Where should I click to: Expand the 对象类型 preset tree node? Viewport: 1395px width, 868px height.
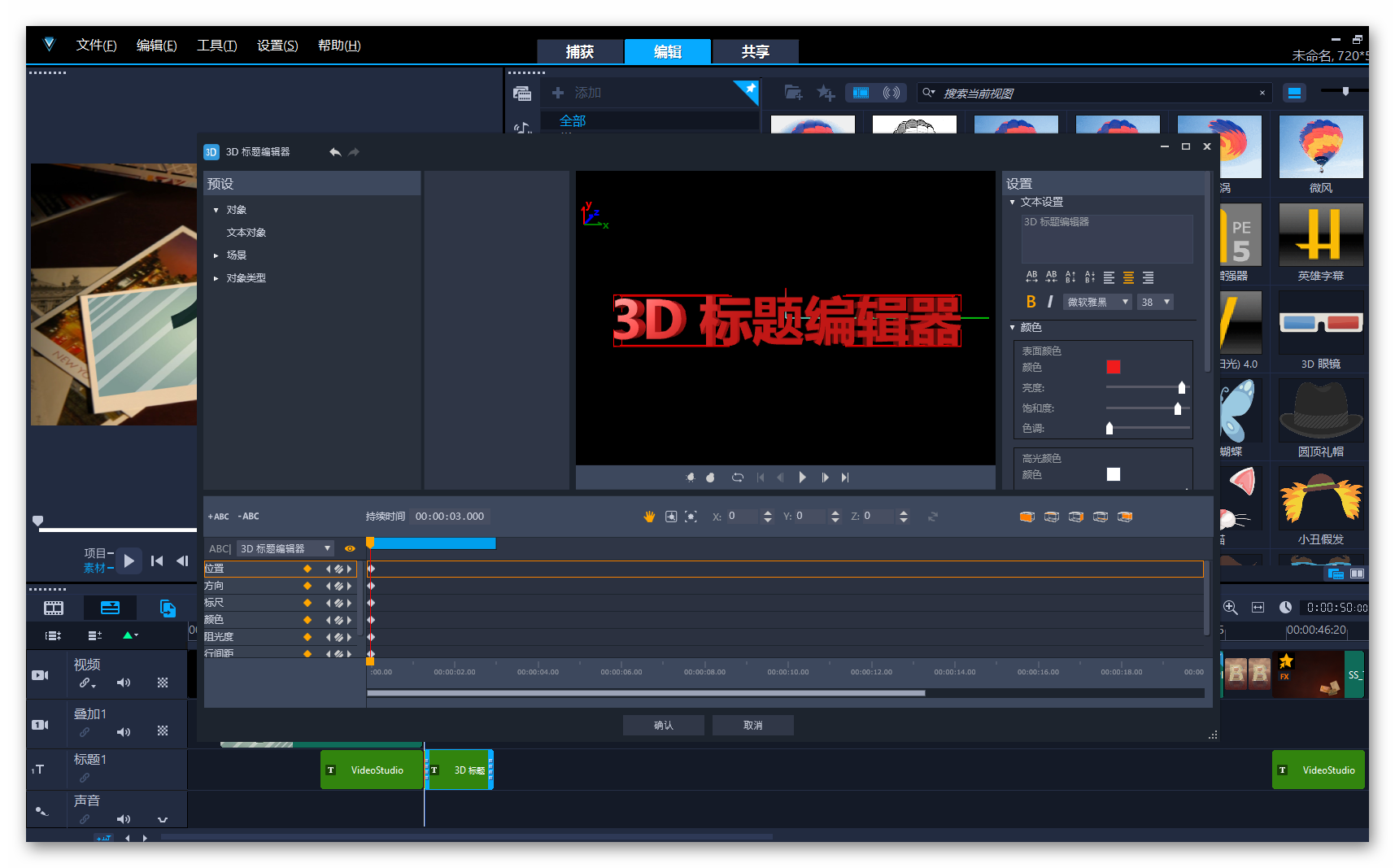pos(216,278)
